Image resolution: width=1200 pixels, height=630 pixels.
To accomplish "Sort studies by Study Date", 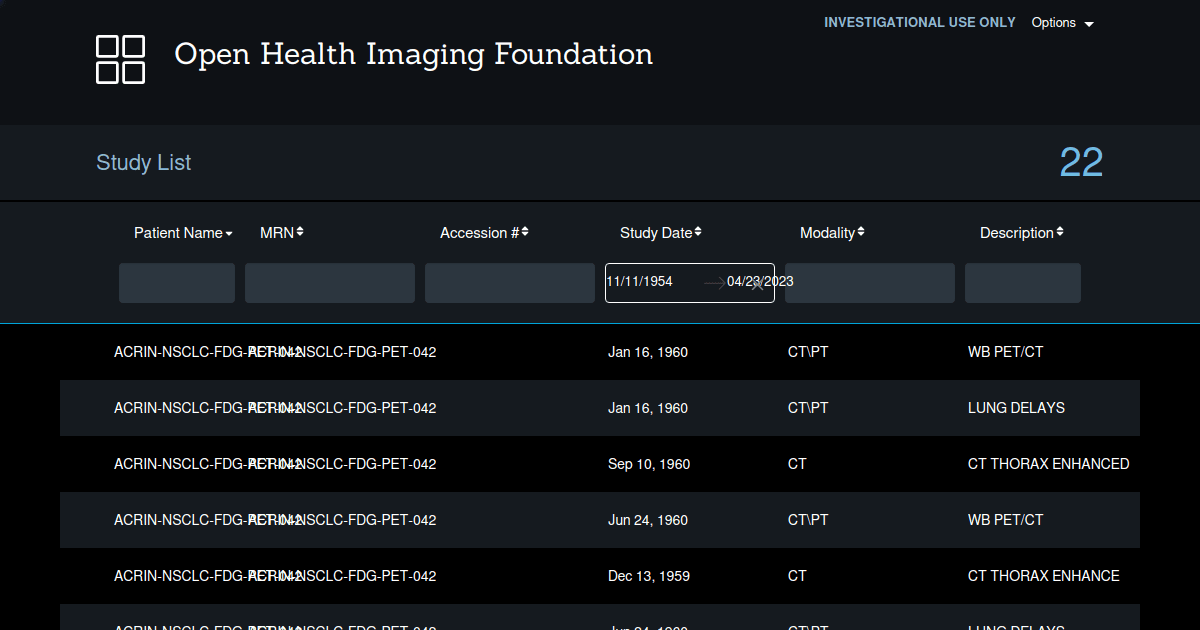I will click(697, 232).
